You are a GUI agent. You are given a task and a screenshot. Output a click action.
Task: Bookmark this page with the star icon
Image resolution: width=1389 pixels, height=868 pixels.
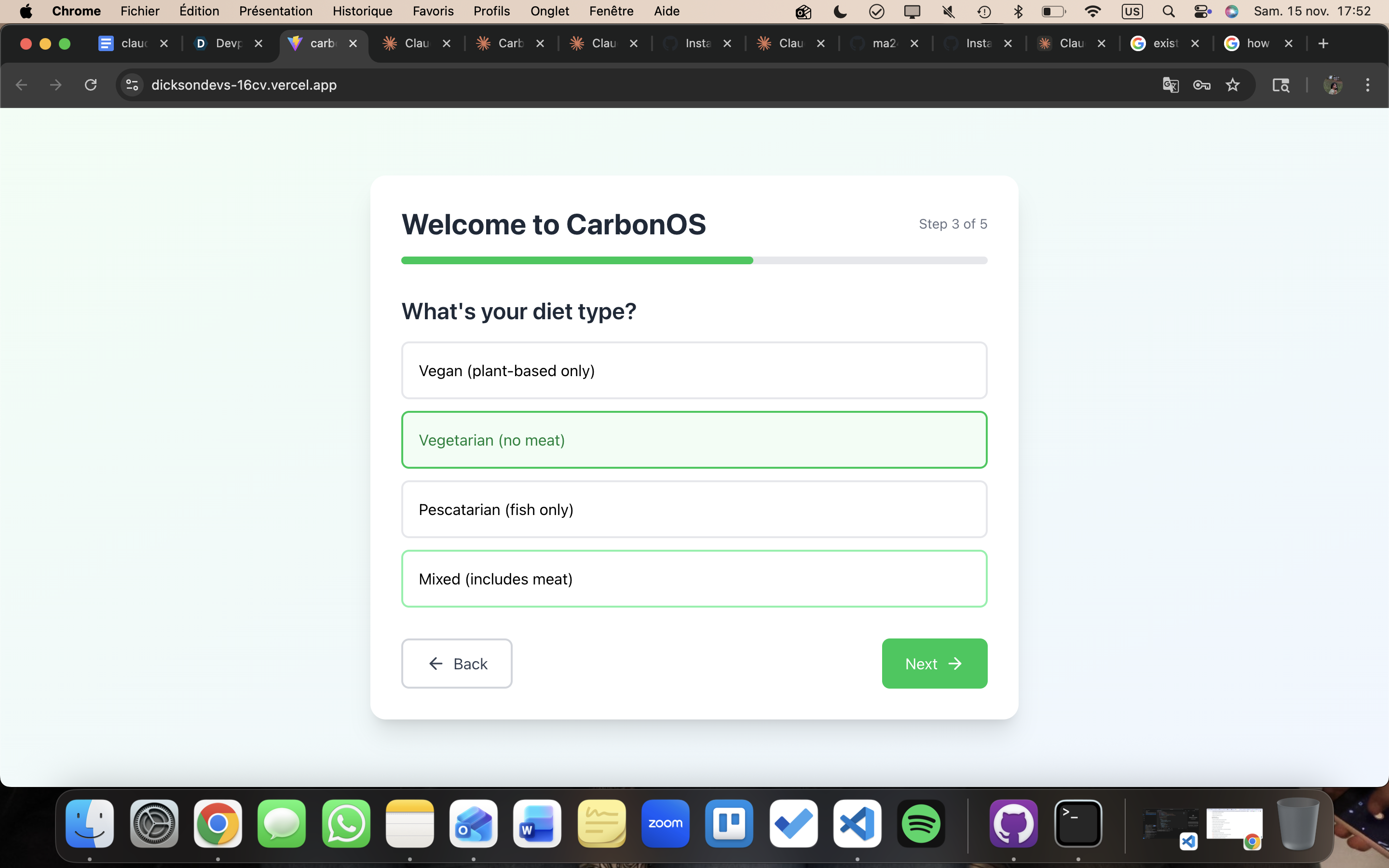1232,85
